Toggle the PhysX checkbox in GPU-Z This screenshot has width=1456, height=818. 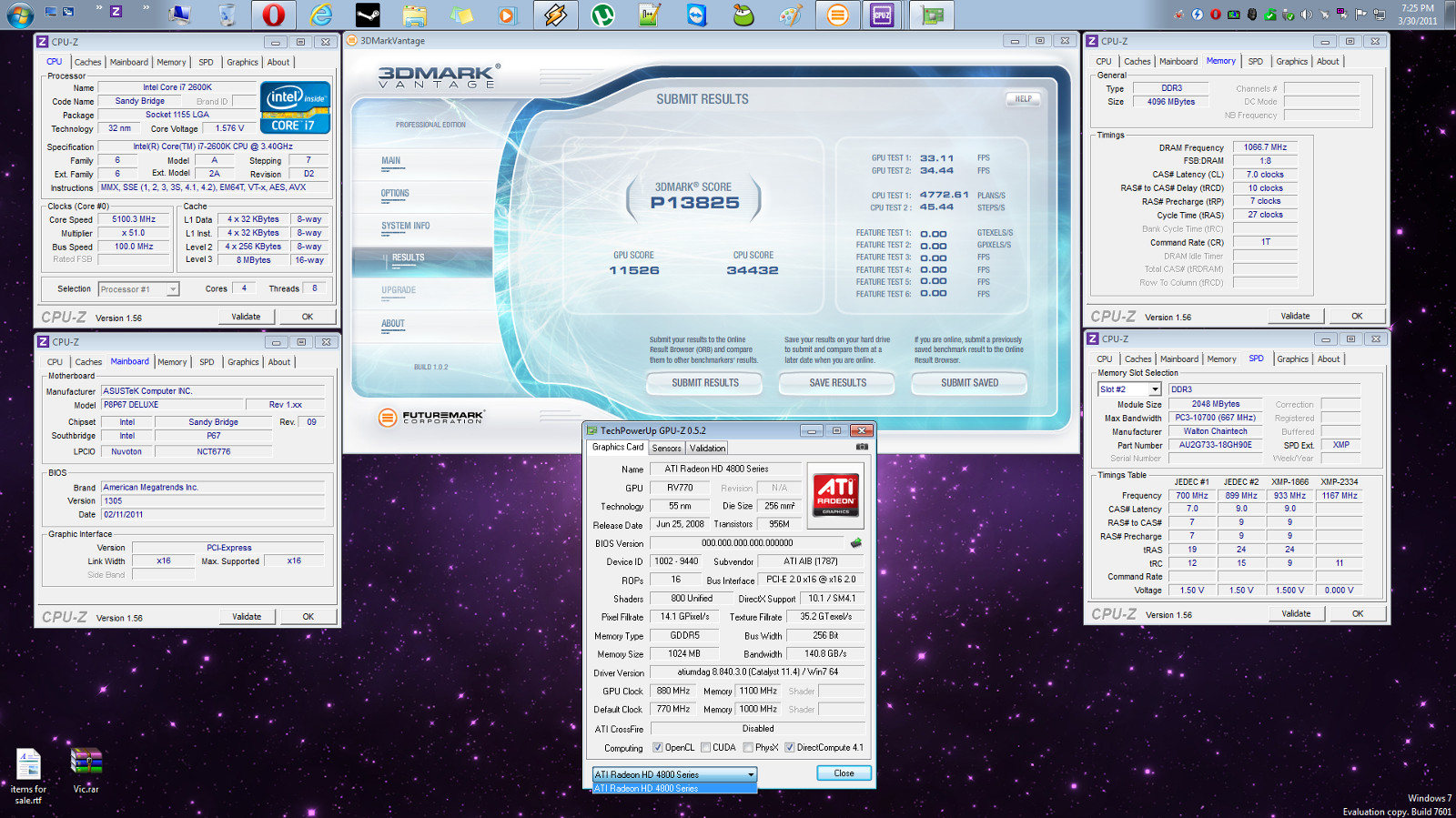[748, 748]
